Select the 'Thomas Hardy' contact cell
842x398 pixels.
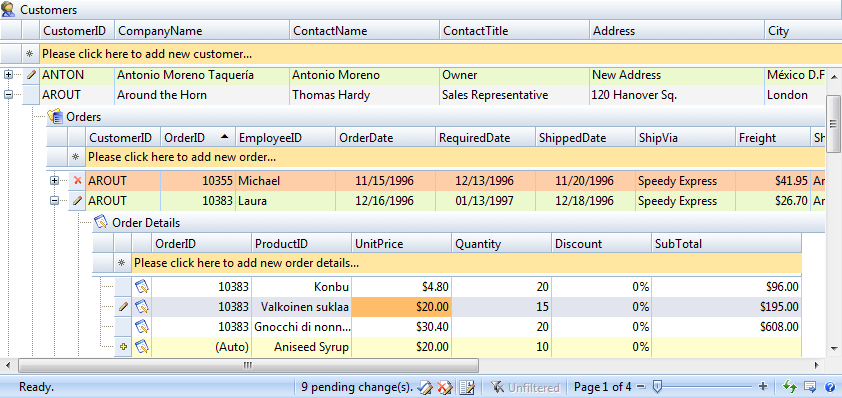click(x=364, y=95)
